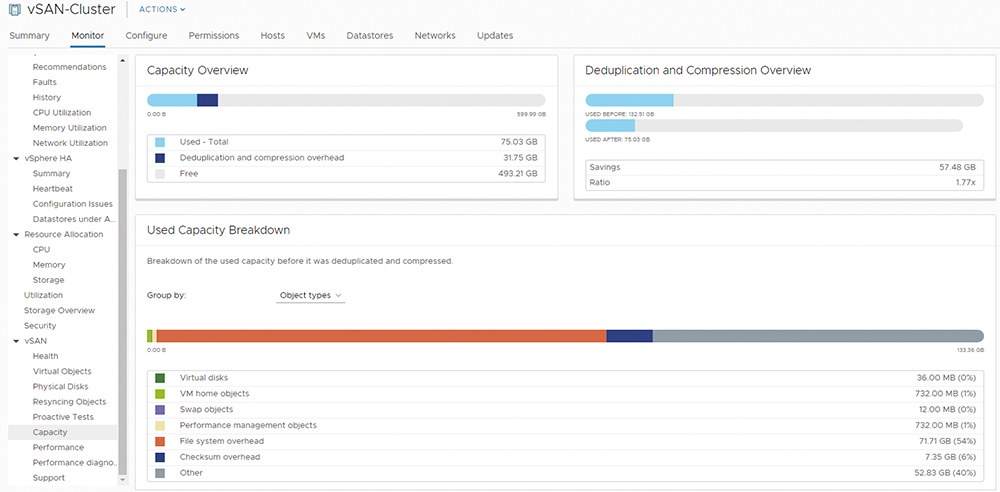Select Heartbeat under vSphere HA

[x=53, y=189]
